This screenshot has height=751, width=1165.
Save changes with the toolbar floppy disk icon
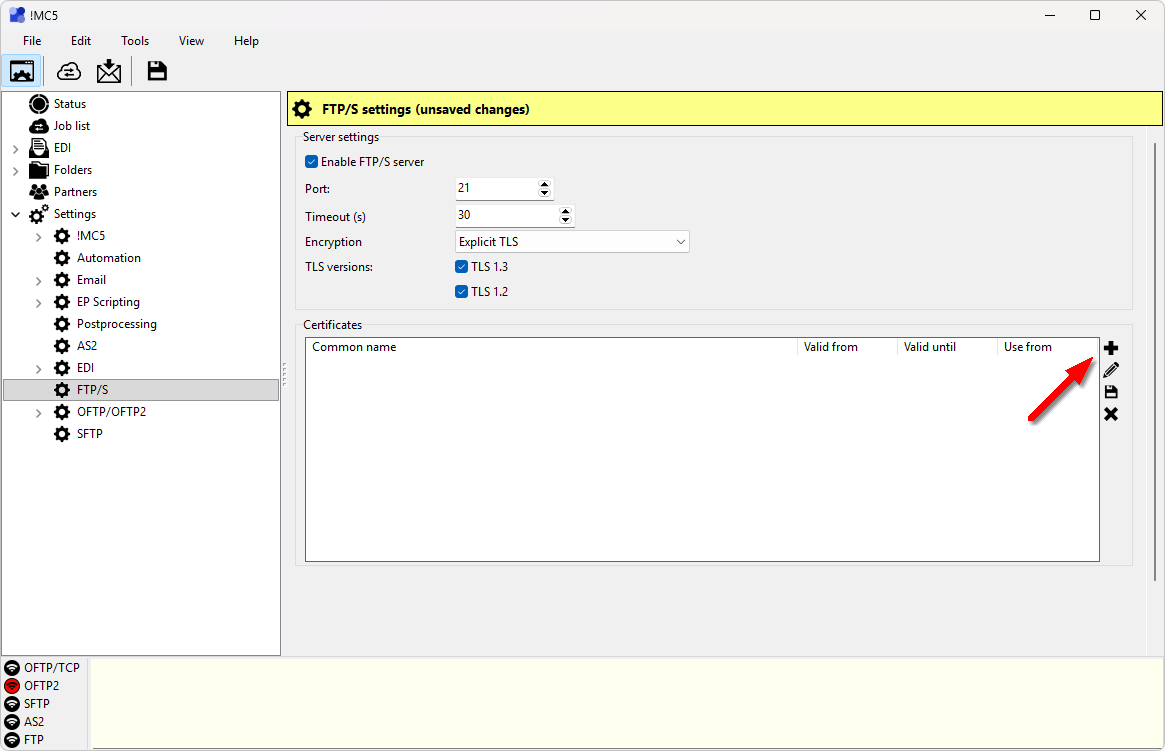pyautogui.click(x=157, y=71)
